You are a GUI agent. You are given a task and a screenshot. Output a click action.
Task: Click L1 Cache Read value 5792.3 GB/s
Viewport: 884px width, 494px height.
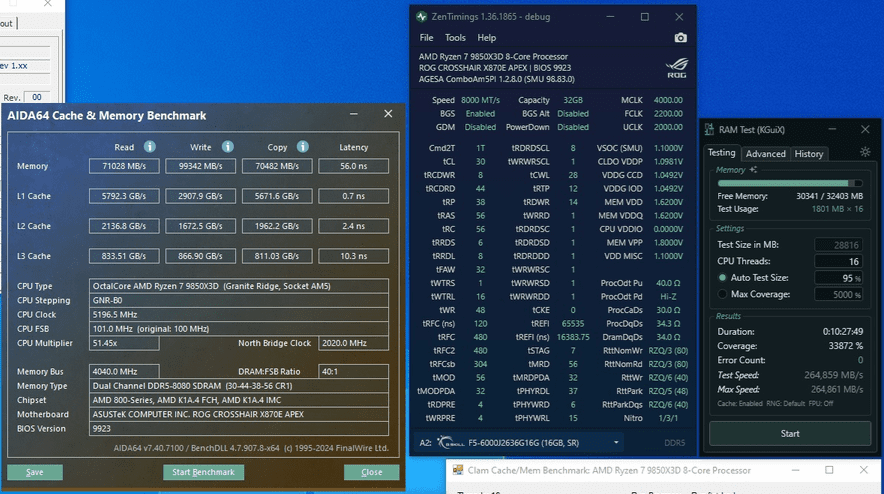pyautogui.click(x=124, y=196)
